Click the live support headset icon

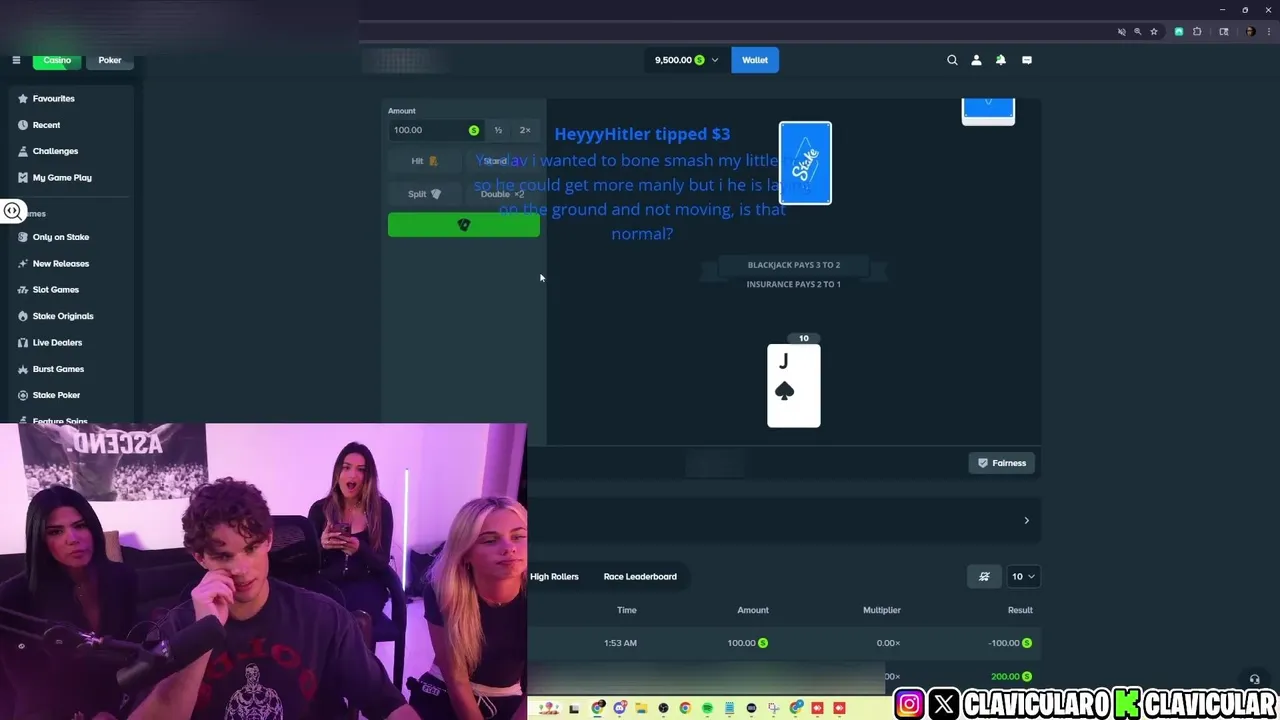1255,679
